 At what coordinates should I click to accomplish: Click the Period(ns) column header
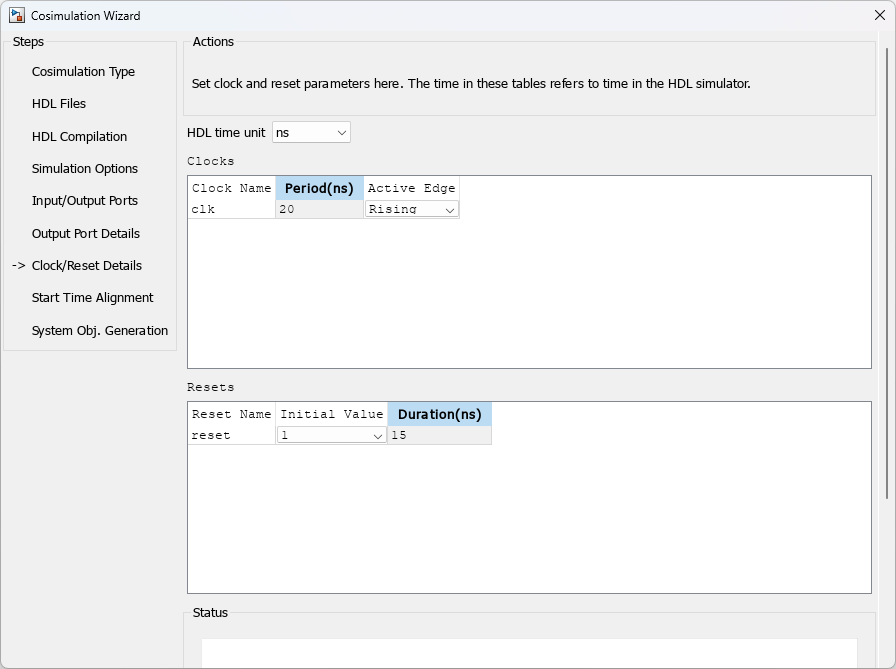click(319, 188)
